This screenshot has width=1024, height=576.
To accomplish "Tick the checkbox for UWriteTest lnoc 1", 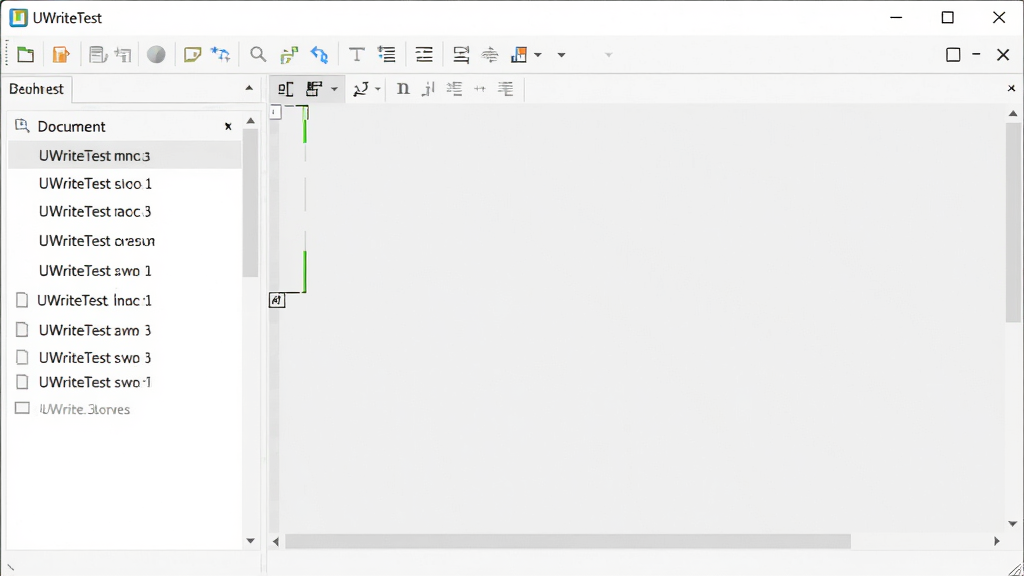I will 22,300.
